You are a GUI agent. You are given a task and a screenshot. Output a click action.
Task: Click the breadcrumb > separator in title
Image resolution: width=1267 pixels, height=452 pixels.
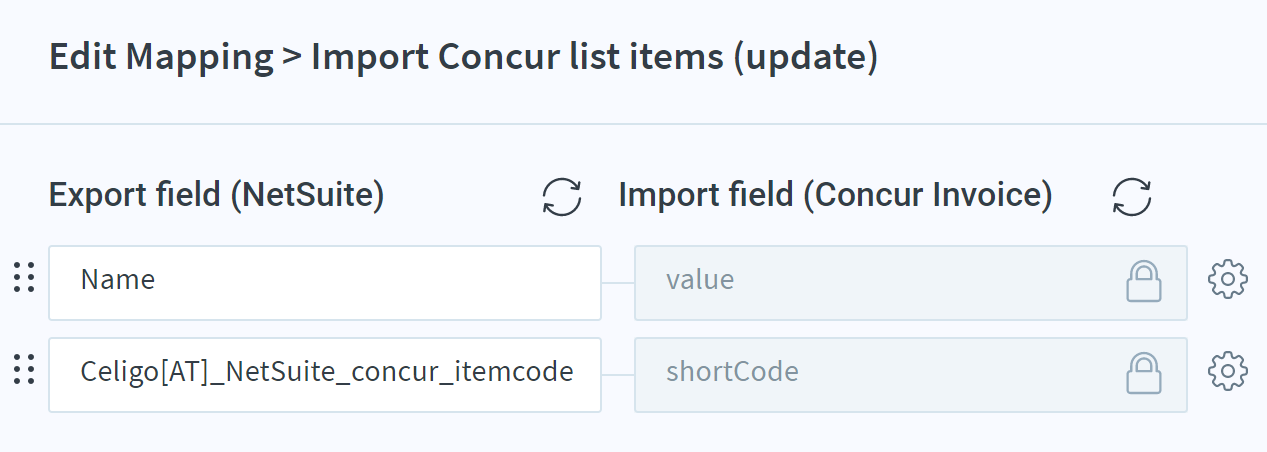[x=292, y=58]
